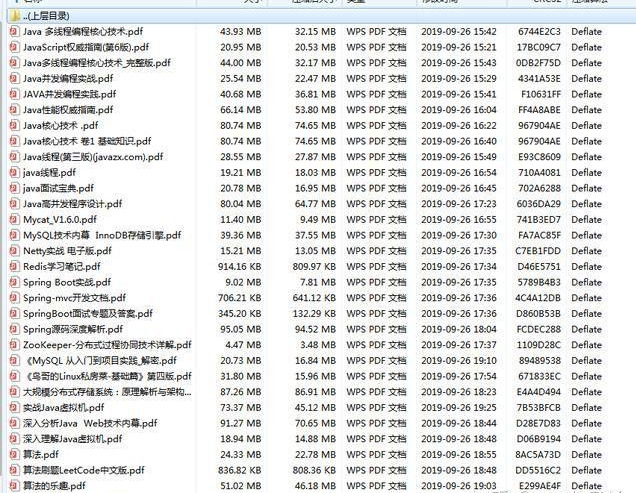Select file name java面试宝典.pdf
This screenshot has height=493, width=636.
58,188
